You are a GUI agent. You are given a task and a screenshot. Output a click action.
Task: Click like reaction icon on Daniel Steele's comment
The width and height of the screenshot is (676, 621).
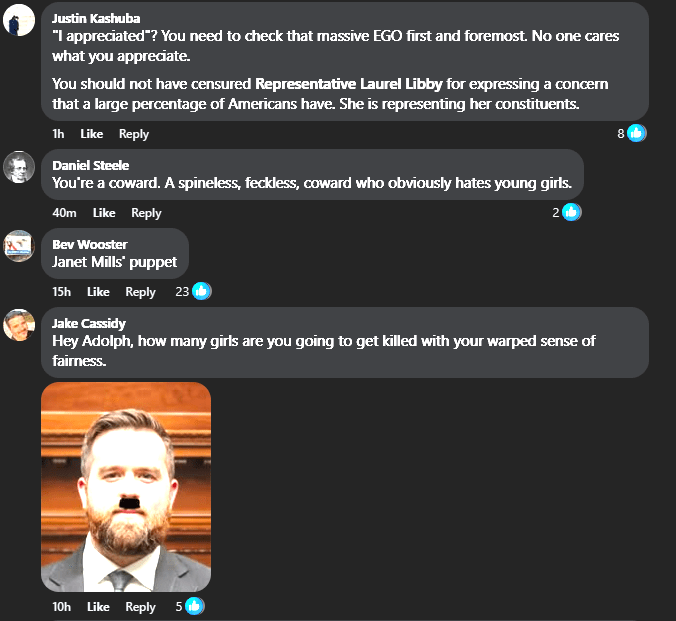(x=571, y=212)
